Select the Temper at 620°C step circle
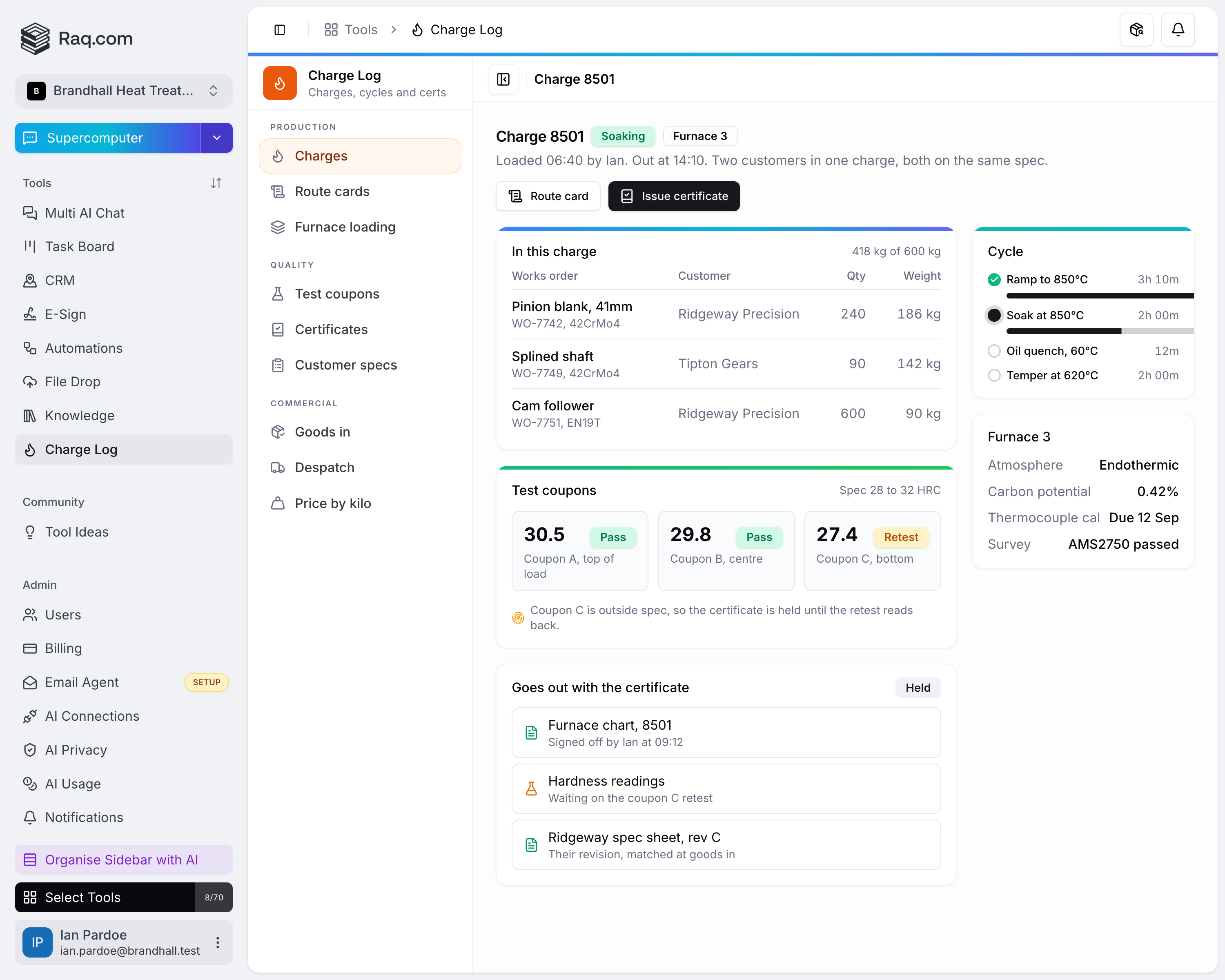Screen dimensions: 1225x980 (994, 376)
